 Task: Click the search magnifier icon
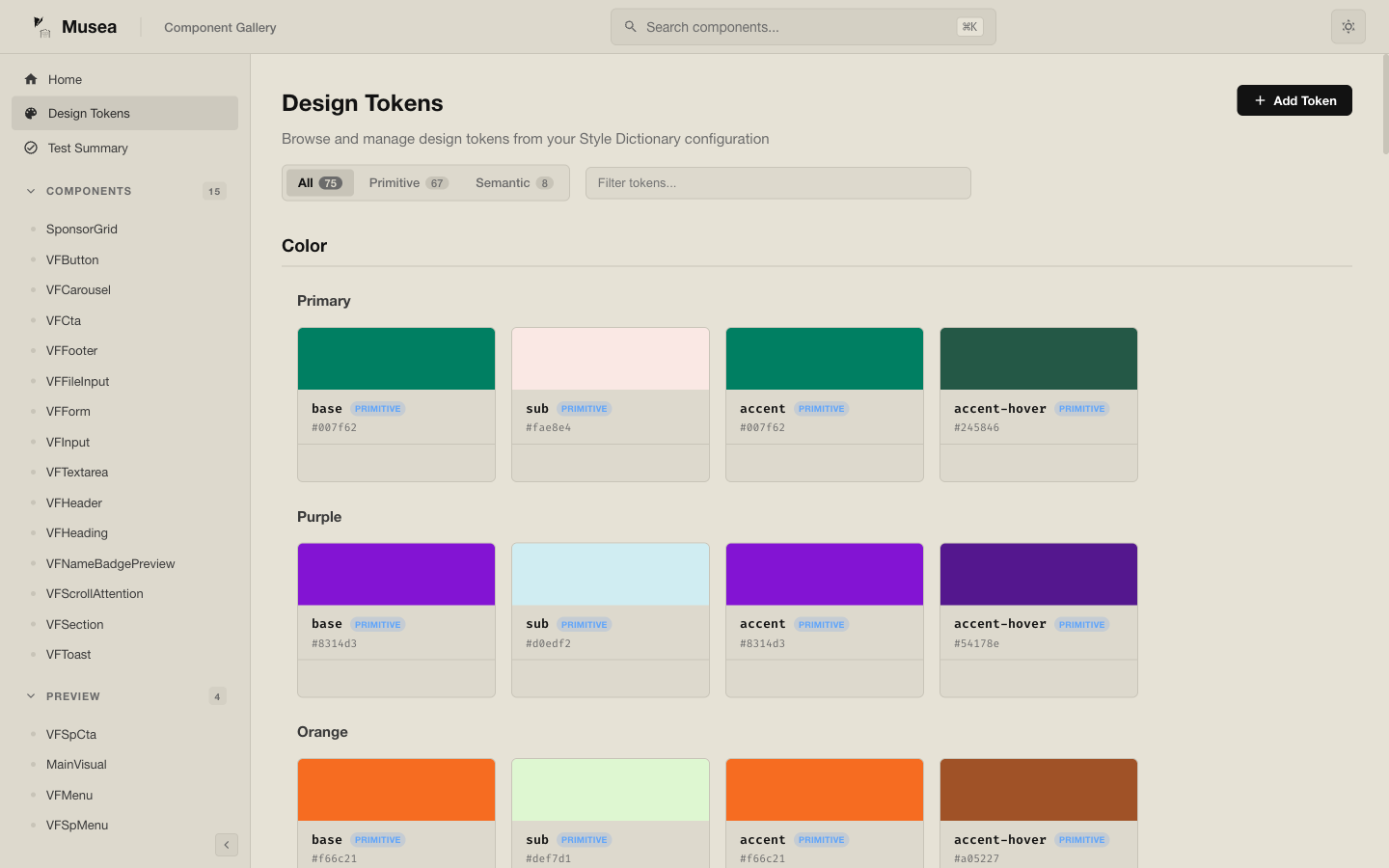[630, 26]
